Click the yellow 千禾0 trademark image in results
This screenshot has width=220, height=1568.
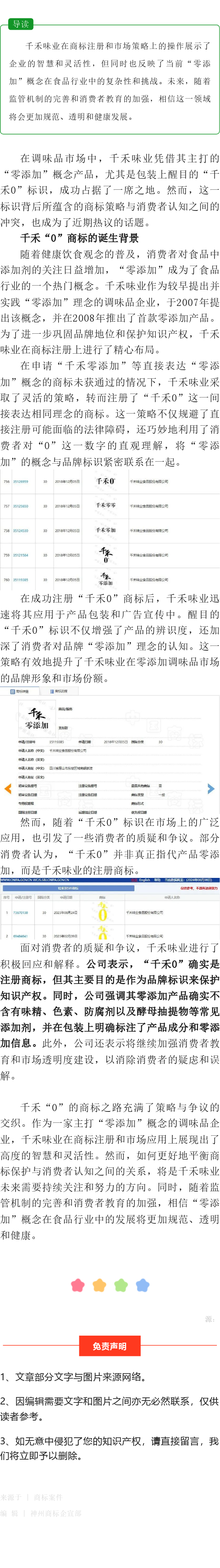tap(102, 912)
